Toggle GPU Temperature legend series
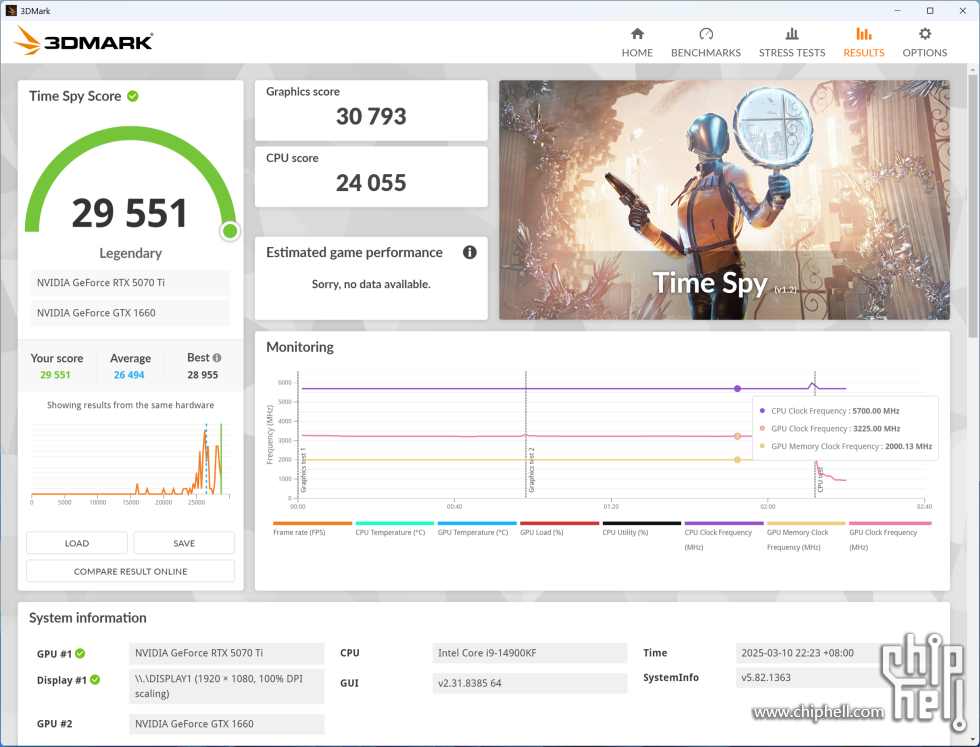980x747 pixels. click(477, 529)
